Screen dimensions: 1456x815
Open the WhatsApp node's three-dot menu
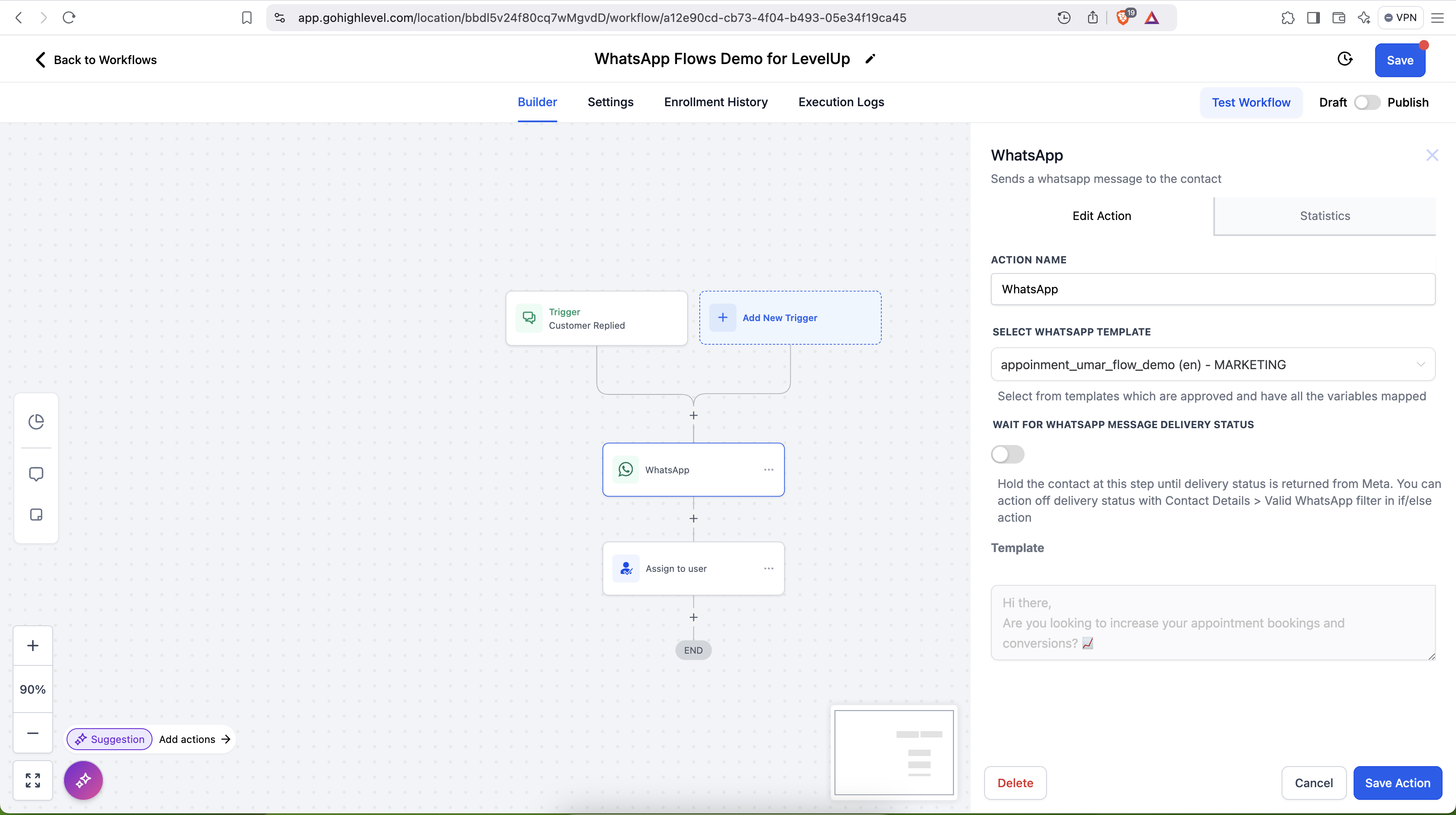click(x=769, y=470)
